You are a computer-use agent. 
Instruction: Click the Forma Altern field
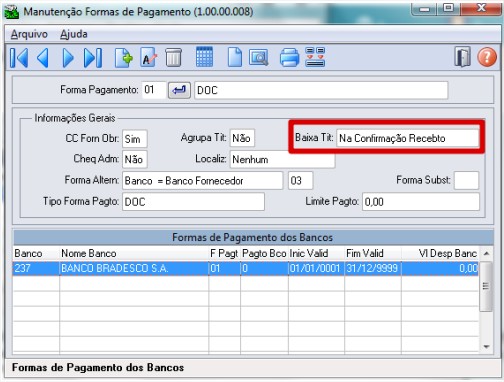[203, 181]
